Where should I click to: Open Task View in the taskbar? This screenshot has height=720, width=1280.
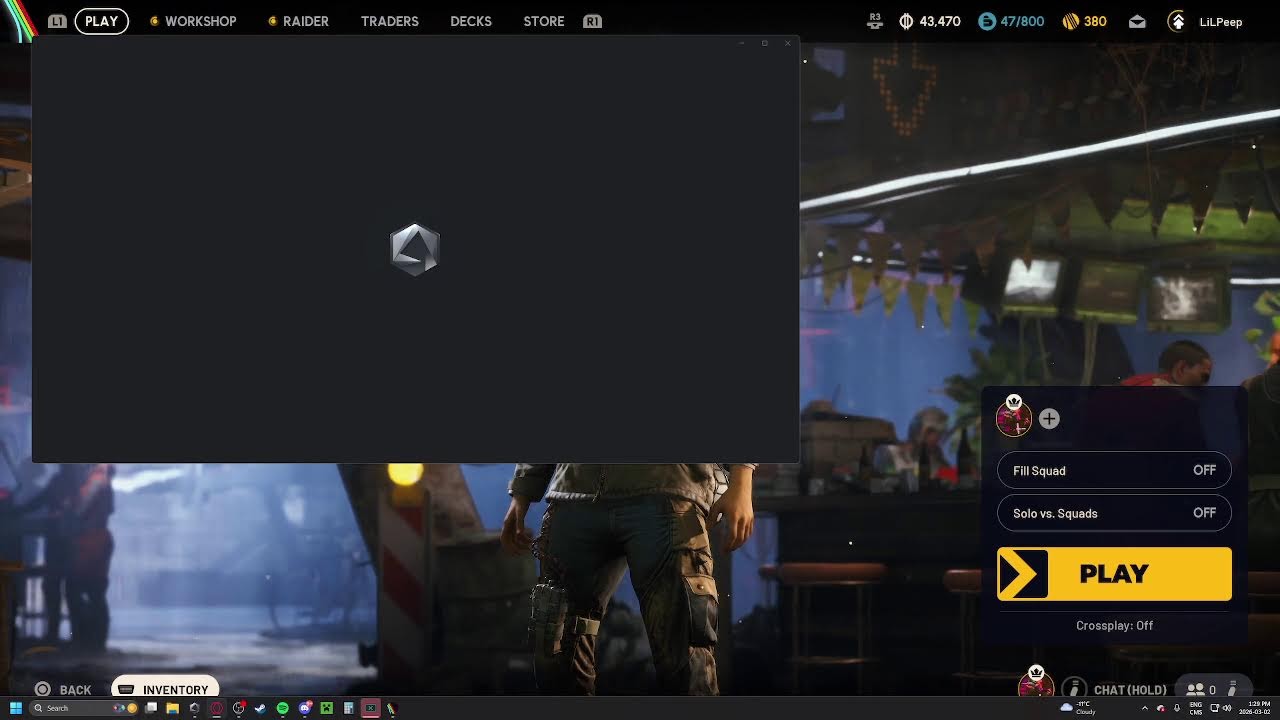tap(152, 708)
